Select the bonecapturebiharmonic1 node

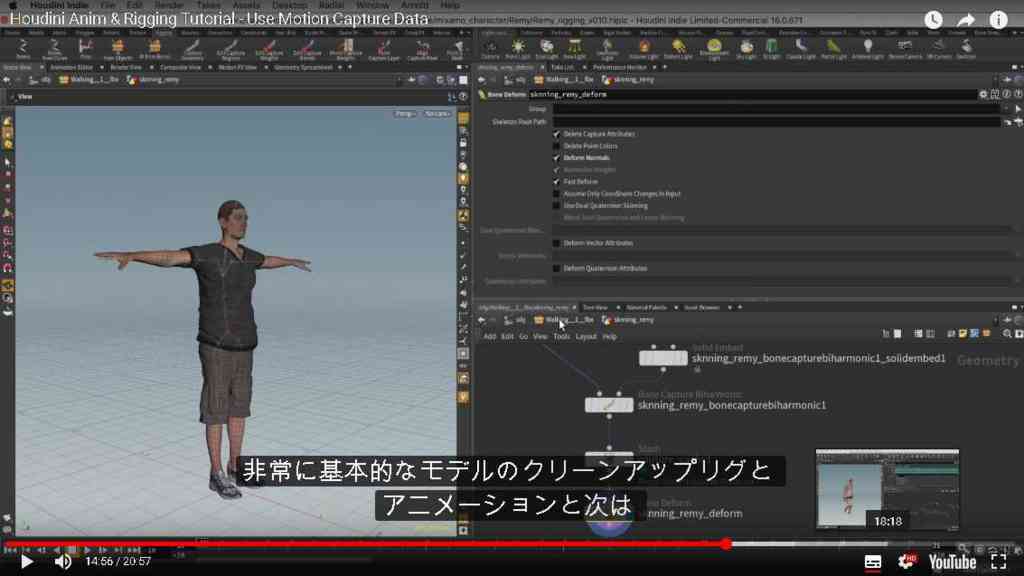click(609, 405)
